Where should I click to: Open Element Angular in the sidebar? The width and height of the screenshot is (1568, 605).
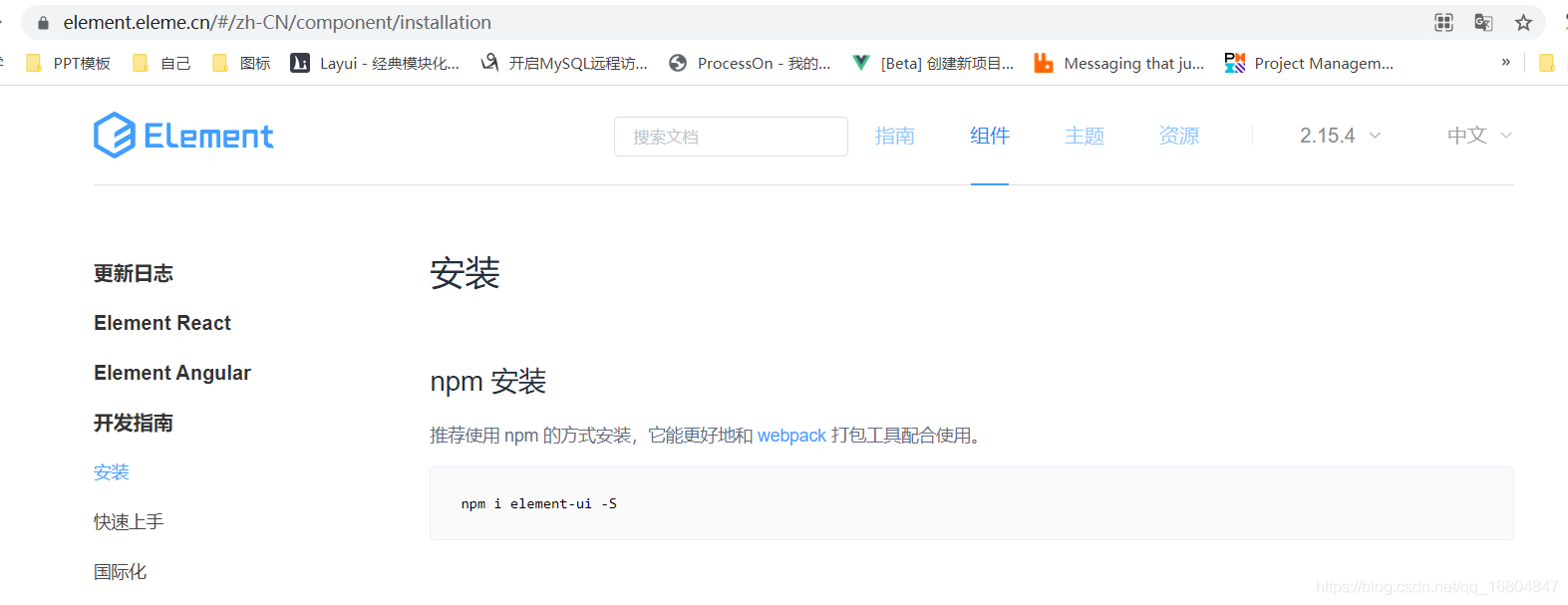[x=172, y=373]
